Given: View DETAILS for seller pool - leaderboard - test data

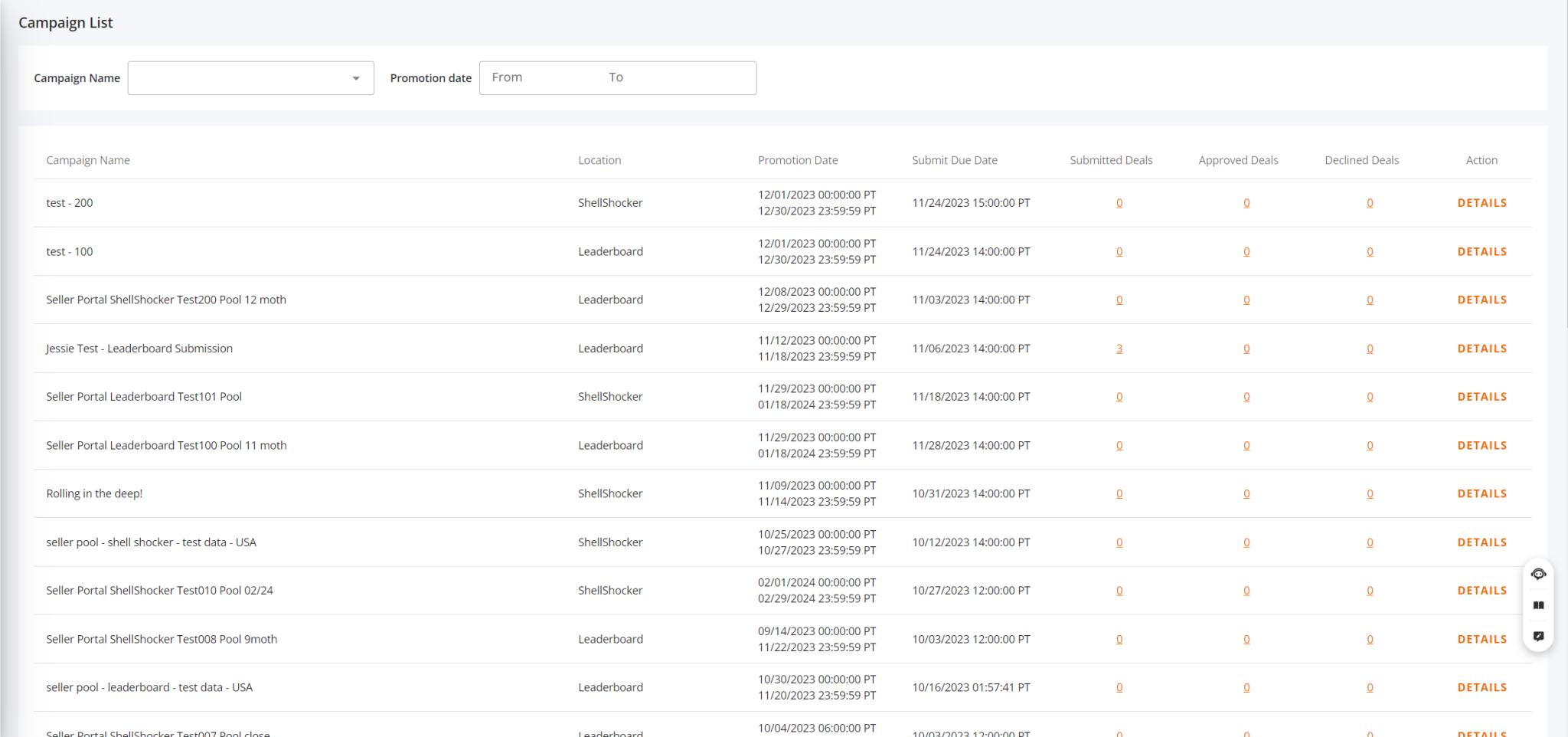Looking at the screenshot, I should (1481, 687).
